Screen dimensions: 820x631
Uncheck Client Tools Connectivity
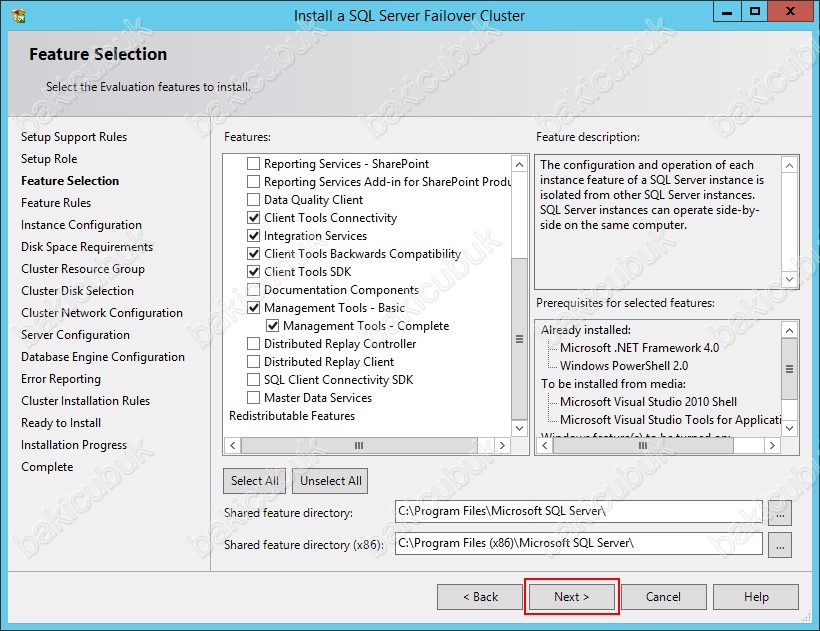253,217
